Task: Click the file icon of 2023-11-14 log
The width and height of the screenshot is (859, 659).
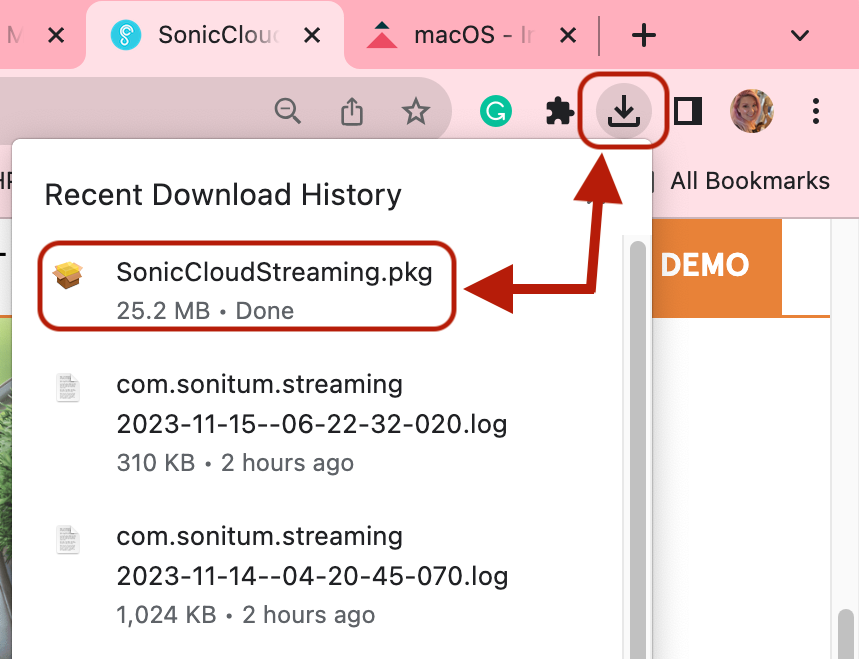Action: click(x=68, y=540)
